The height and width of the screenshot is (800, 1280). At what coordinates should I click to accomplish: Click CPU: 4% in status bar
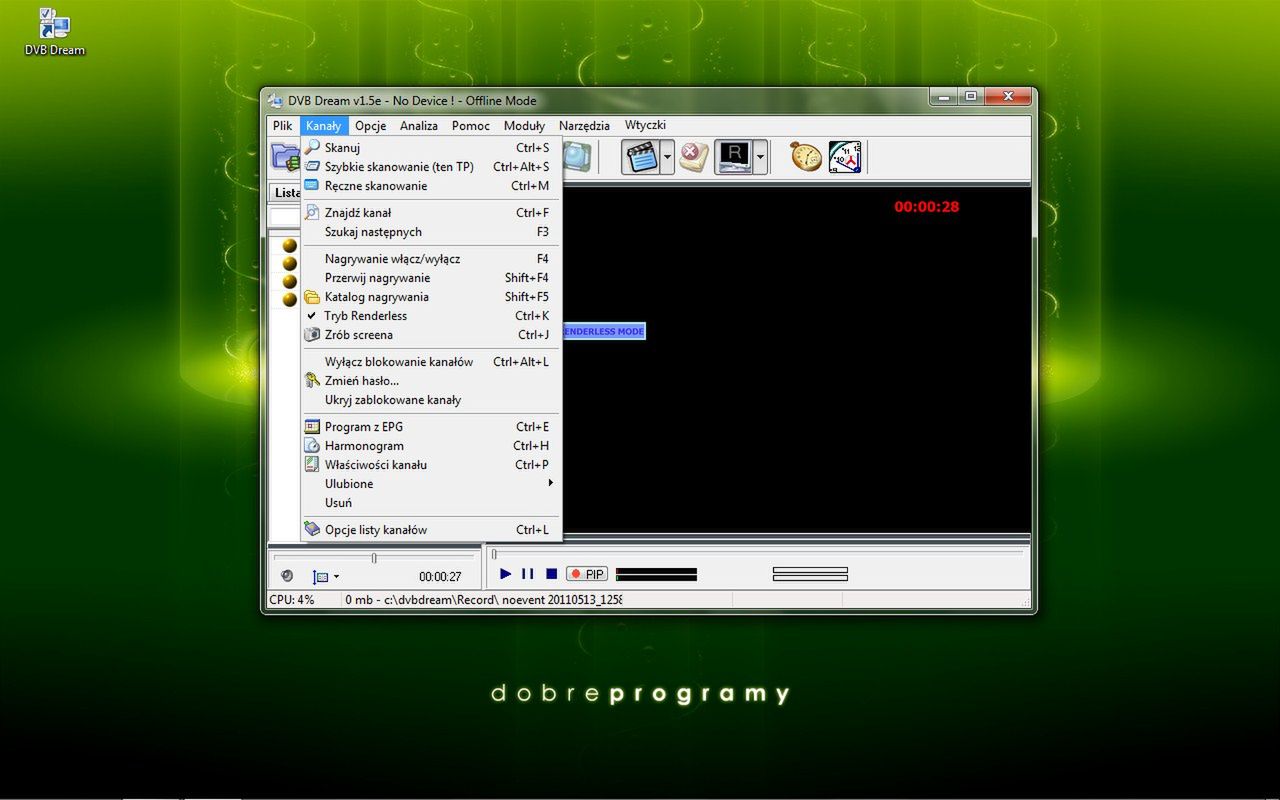291,600
